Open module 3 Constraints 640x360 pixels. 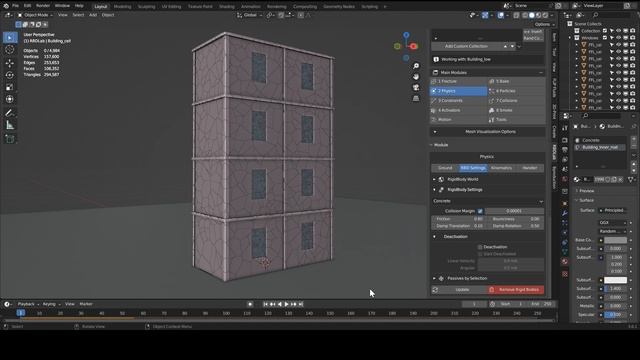tap(459, 100)
